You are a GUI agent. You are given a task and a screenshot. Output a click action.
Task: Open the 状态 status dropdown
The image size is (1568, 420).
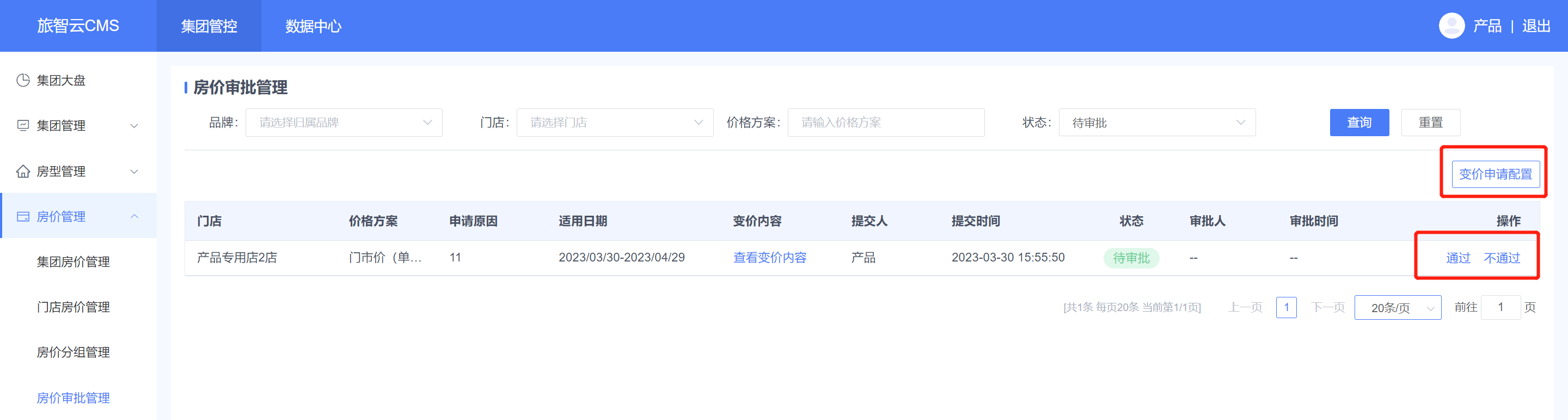tap(1157, 123)
